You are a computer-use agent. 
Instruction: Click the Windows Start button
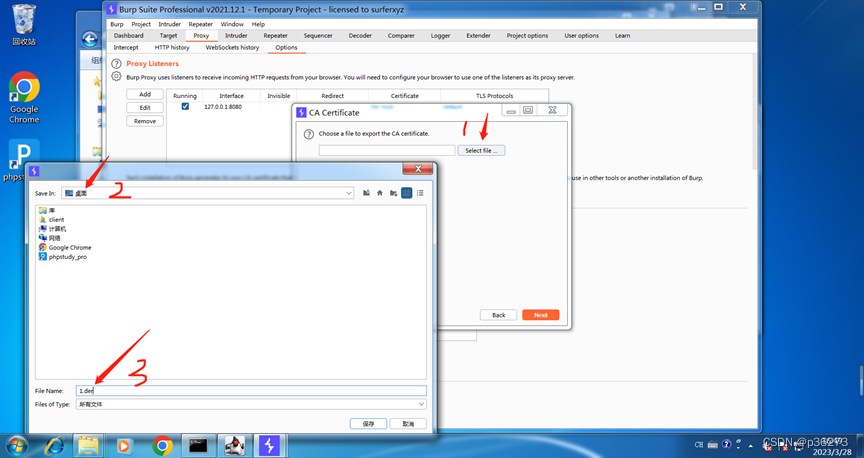pyautogui.click(x=17, y=445)
